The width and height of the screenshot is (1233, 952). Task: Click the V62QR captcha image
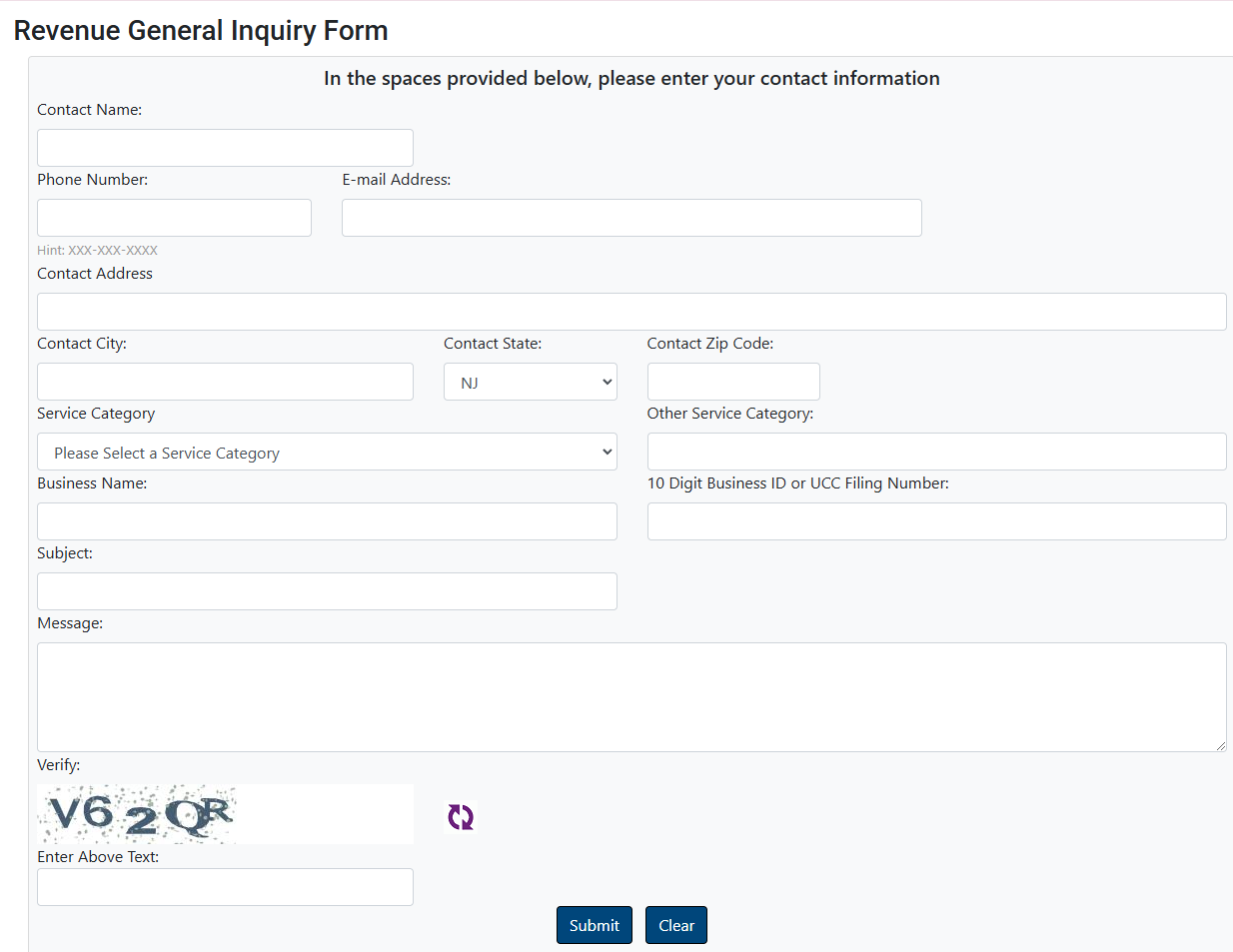[137, 814]
